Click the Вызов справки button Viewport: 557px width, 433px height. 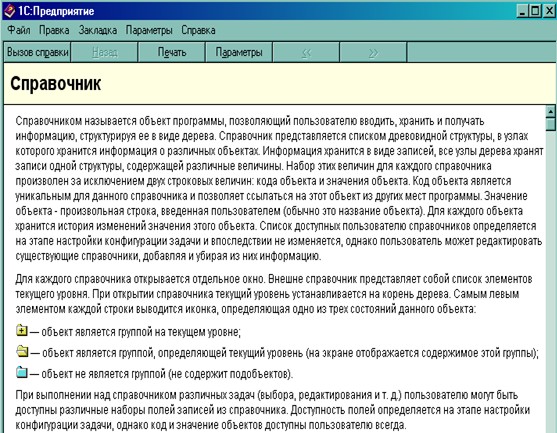tap(37, 52)
